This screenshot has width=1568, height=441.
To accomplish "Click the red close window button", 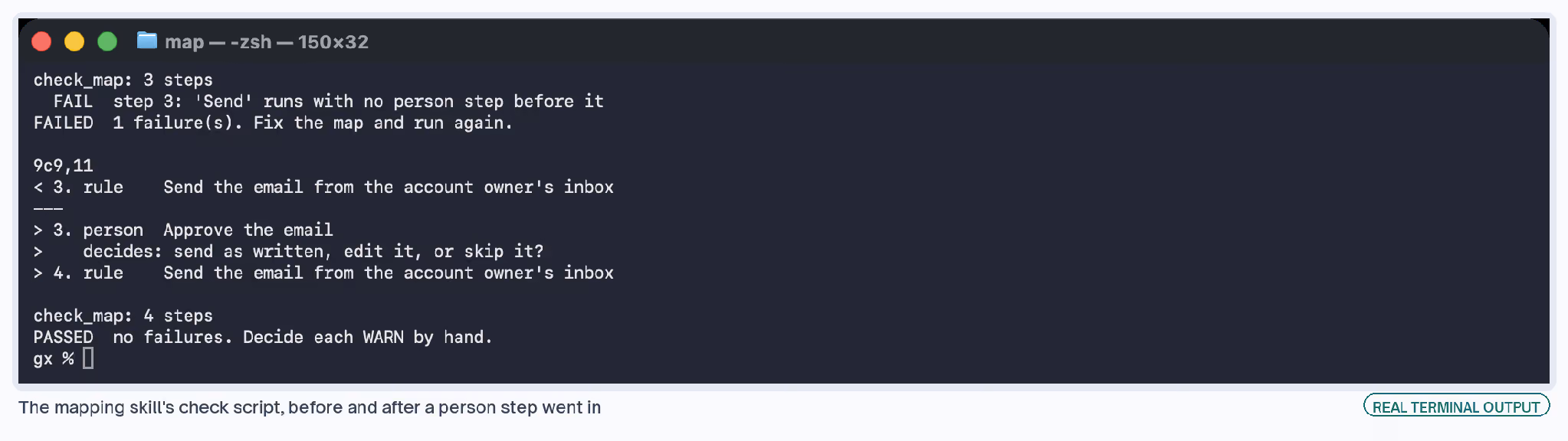I will pyautogui.click(x=41, y=41).
